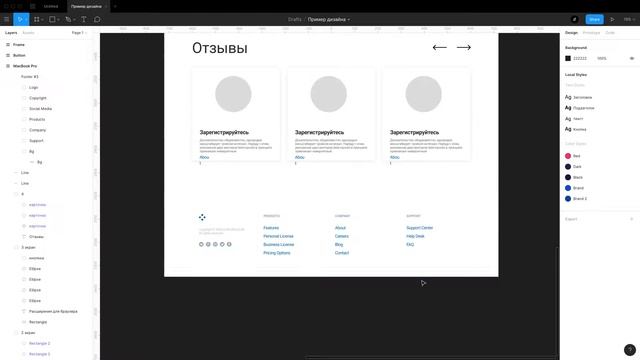Select the Brand 2 color style
Image resolution: width=640 pixels, height=360 pixels.
tap(576, 198)
